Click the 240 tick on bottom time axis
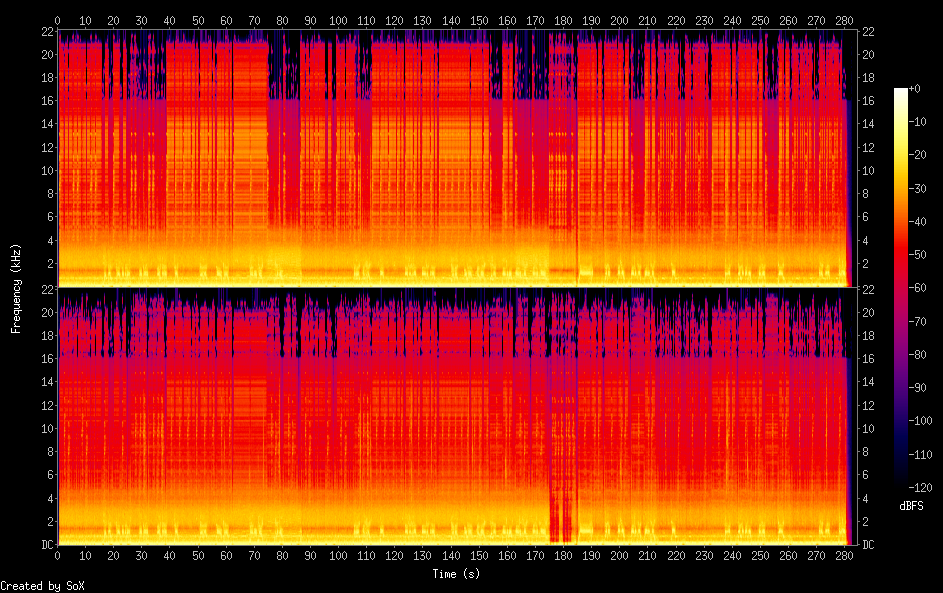 coord(733,557)
